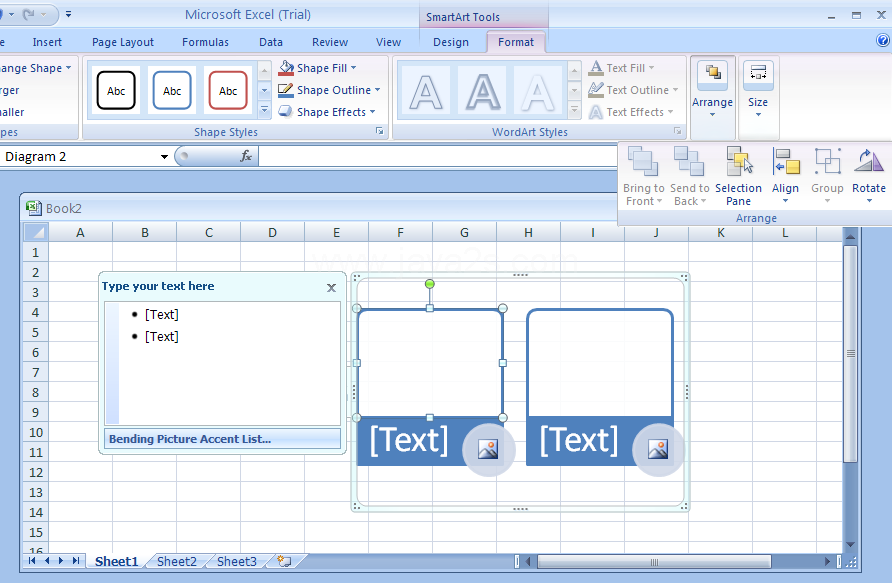Open the Text Fill options
Viewport: 892px width, 583px height.
click(x=621, y=68)
